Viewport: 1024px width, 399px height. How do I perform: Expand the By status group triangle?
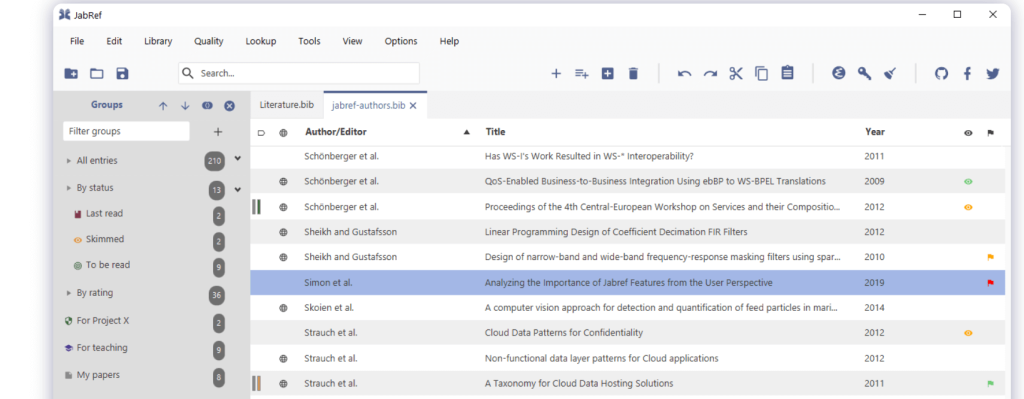click(69, 188)
